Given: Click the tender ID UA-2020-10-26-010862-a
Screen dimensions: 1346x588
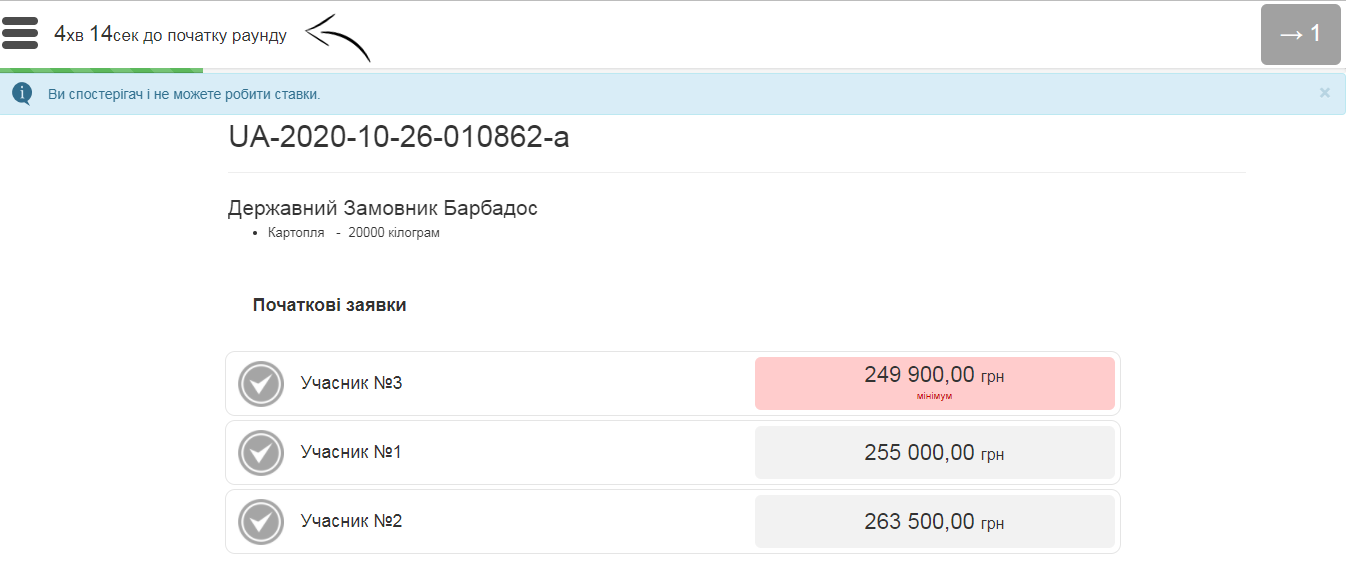Looking at the screenshot, I should 399,137.
